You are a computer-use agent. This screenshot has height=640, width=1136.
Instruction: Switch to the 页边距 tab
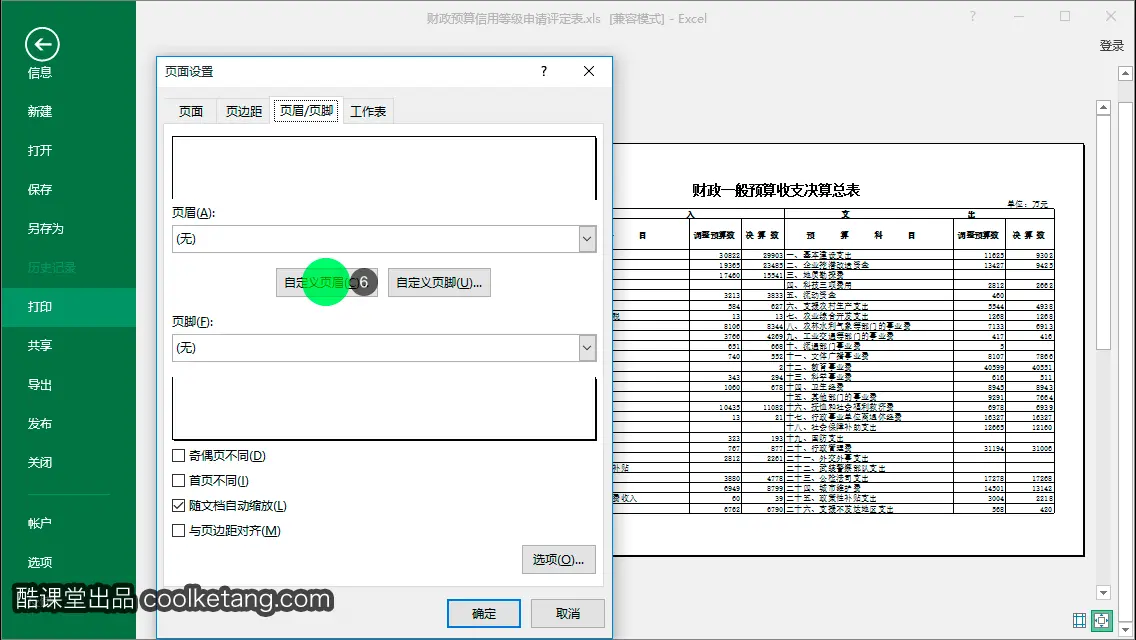(x=243, y=111)
